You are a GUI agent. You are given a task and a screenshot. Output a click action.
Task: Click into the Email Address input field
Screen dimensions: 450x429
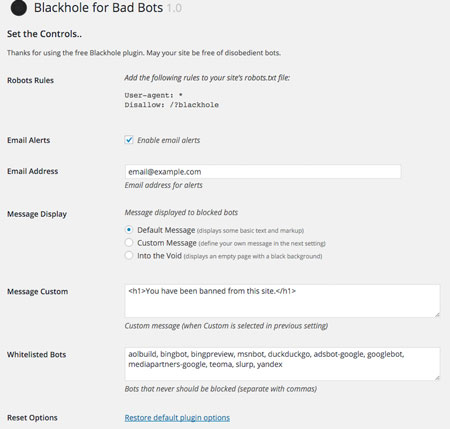263,172
